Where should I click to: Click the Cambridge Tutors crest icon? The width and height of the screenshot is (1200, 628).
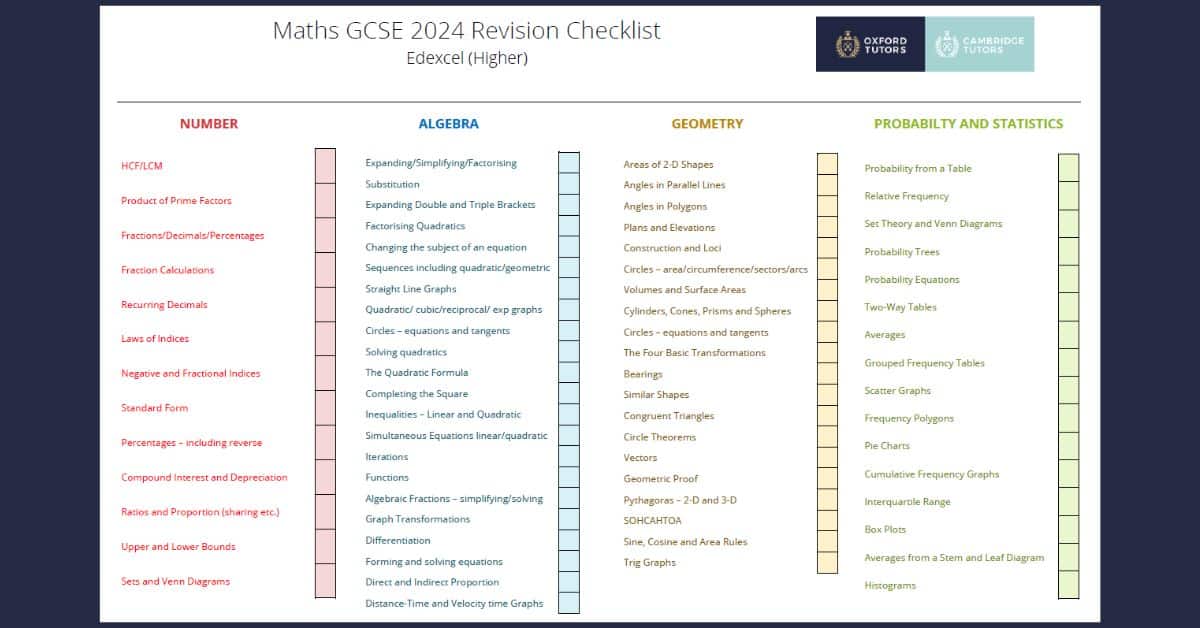pos(946,45)
